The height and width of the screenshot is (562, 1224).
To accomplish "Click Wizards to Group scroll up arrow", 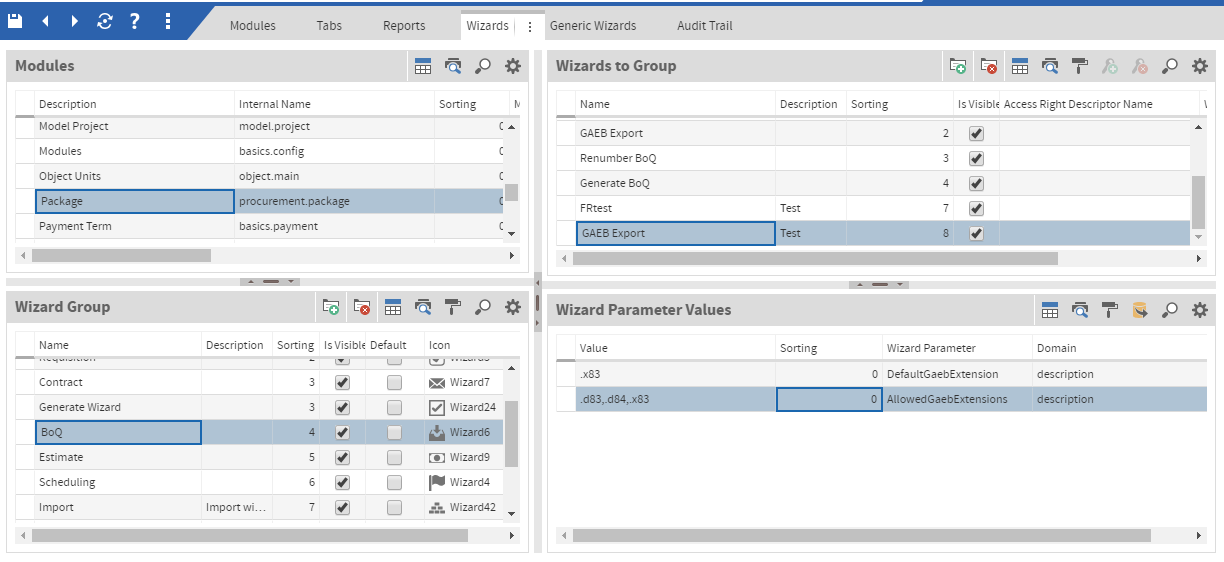I will click(1199, 127).
